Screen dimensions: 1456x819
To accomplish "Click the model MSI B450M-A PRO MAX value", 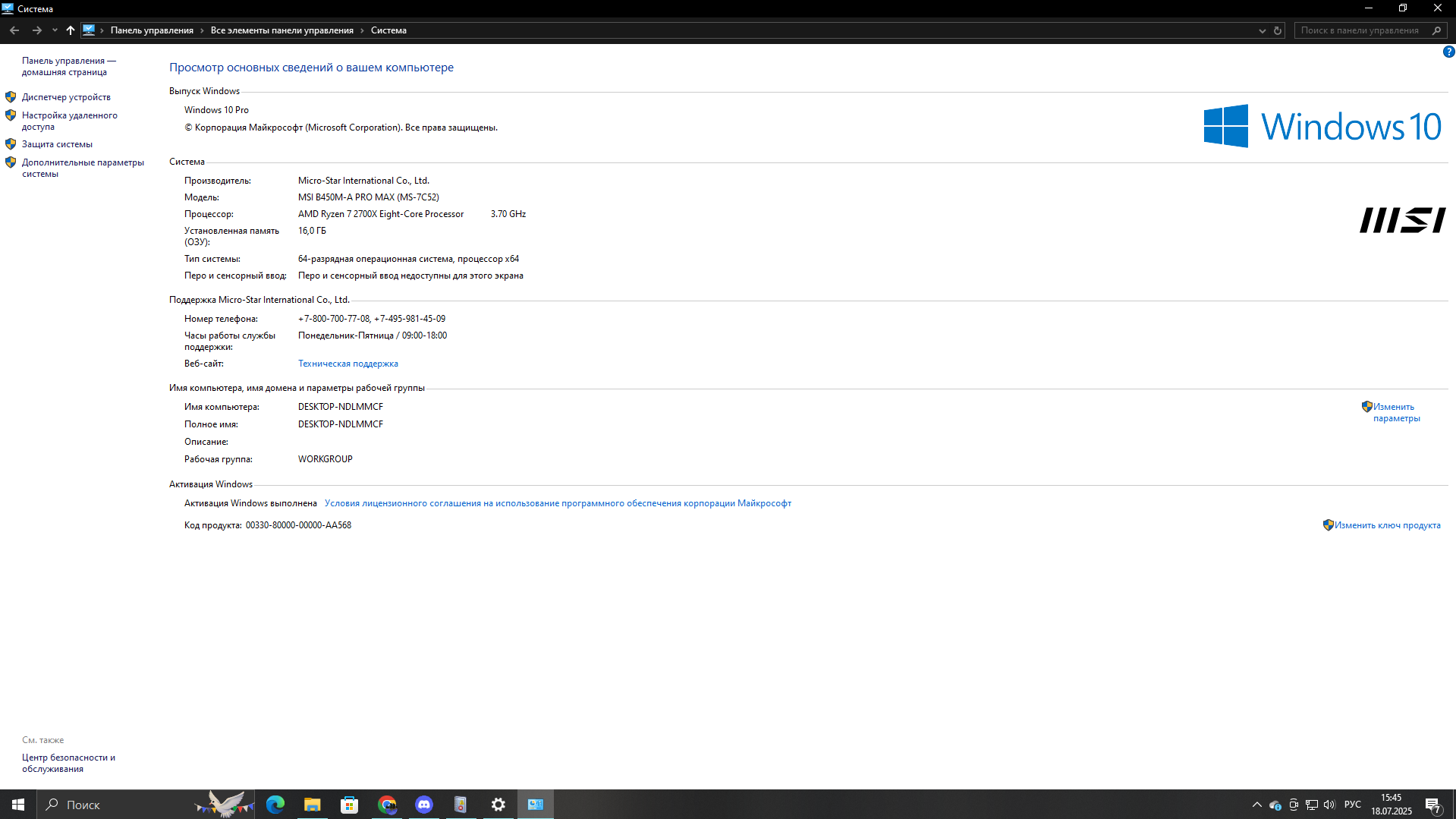I will tap(369, 197).
